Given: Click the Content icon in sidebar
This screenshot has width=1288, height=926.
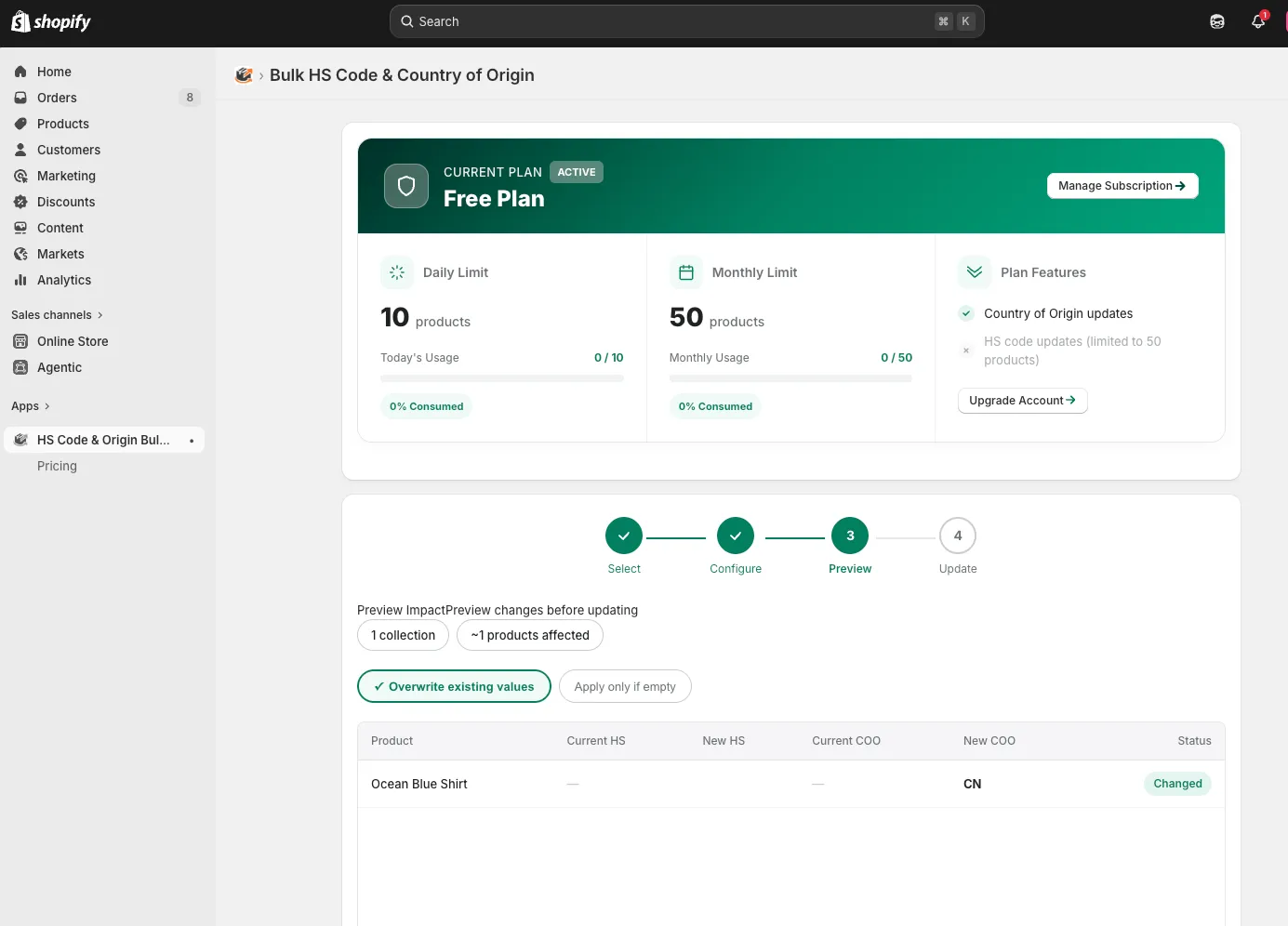Looking at the screenshot, I should (20, 228).
